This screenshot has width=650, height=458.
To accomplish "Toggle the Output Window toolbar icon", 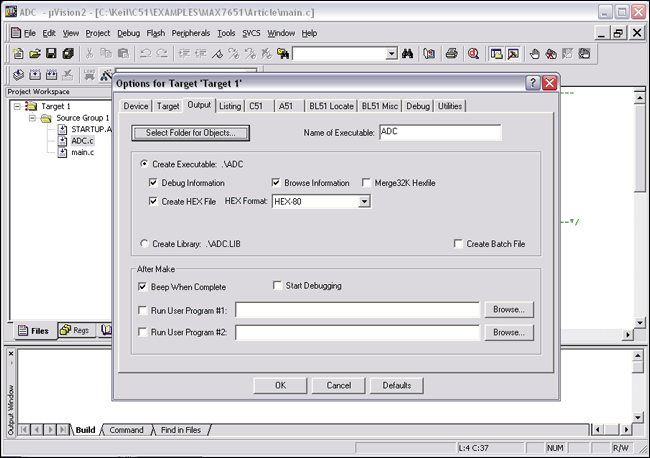I will click(513, 54).
